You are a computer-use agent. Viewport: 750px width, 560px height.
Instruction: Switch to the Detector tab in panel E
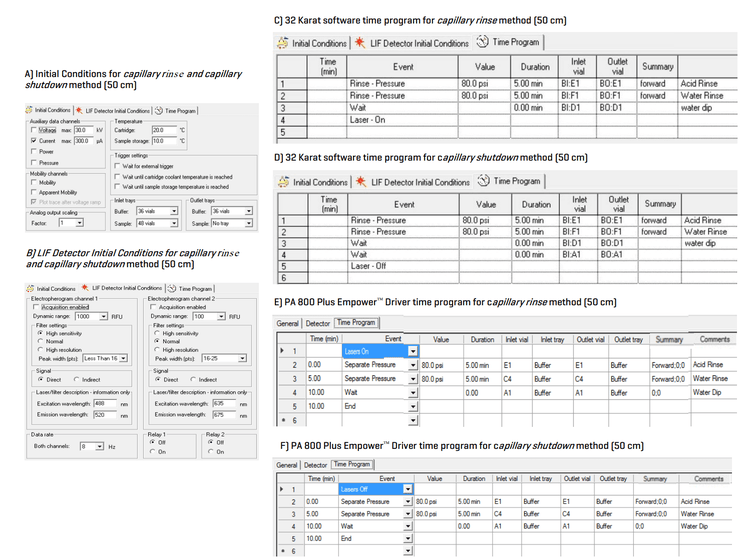point(317,323)
